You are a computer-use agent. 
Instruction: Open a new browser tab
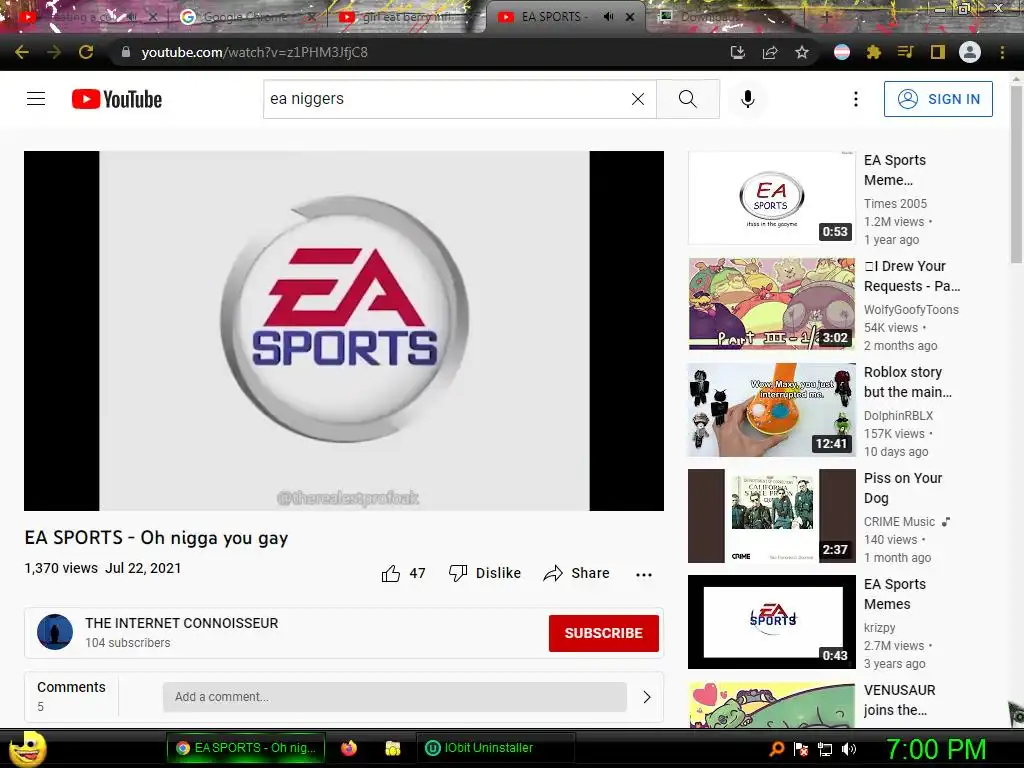click(826, 17)
